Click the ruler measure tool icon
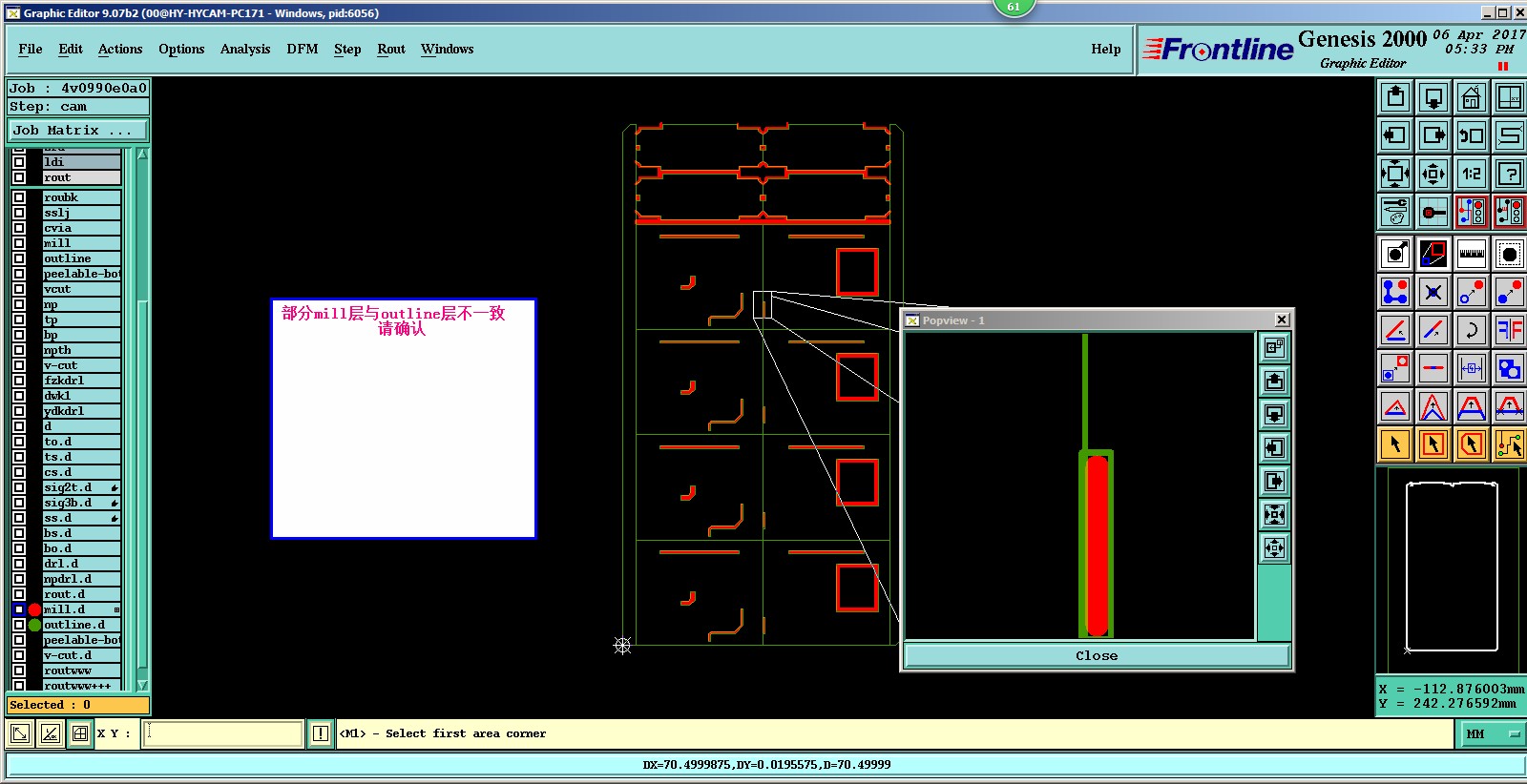The width and height of the screenshot is (1527, 784). (x=1472, y=254)
